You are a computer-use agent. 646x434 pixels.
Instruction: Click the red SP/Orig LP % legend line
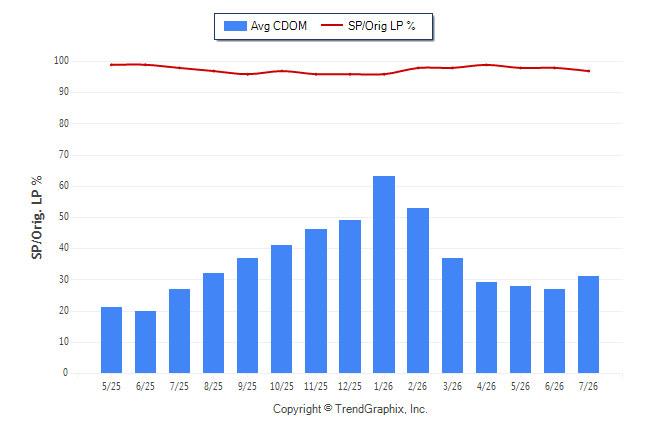(x=332, y=25)
